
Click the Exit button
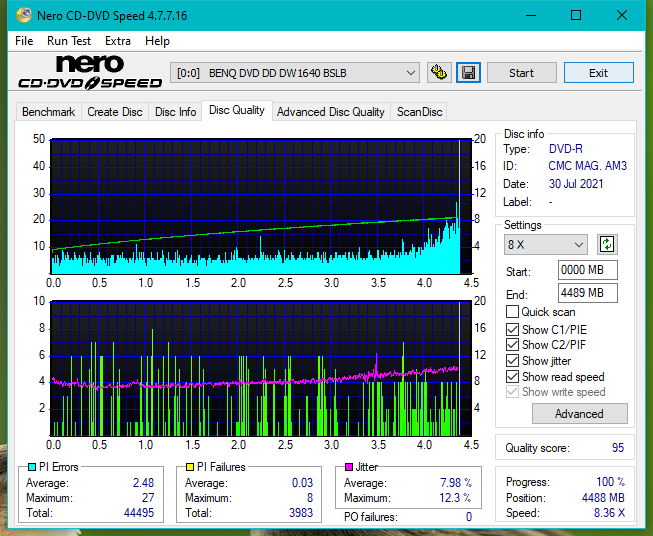pos(598,73)
